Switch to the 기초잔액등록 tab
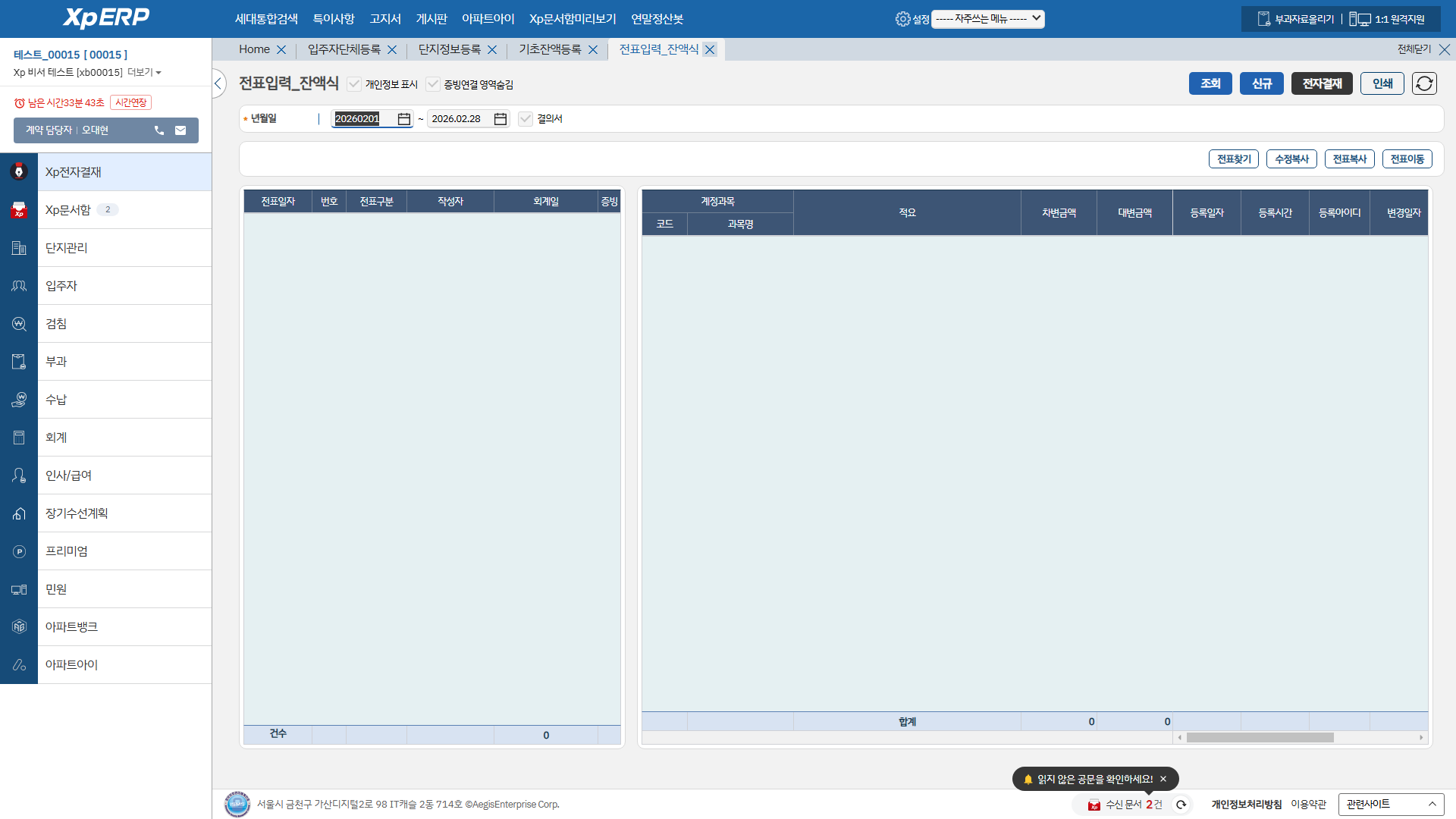The width and height of the screenshot is (1456, 819). (550, 49)
